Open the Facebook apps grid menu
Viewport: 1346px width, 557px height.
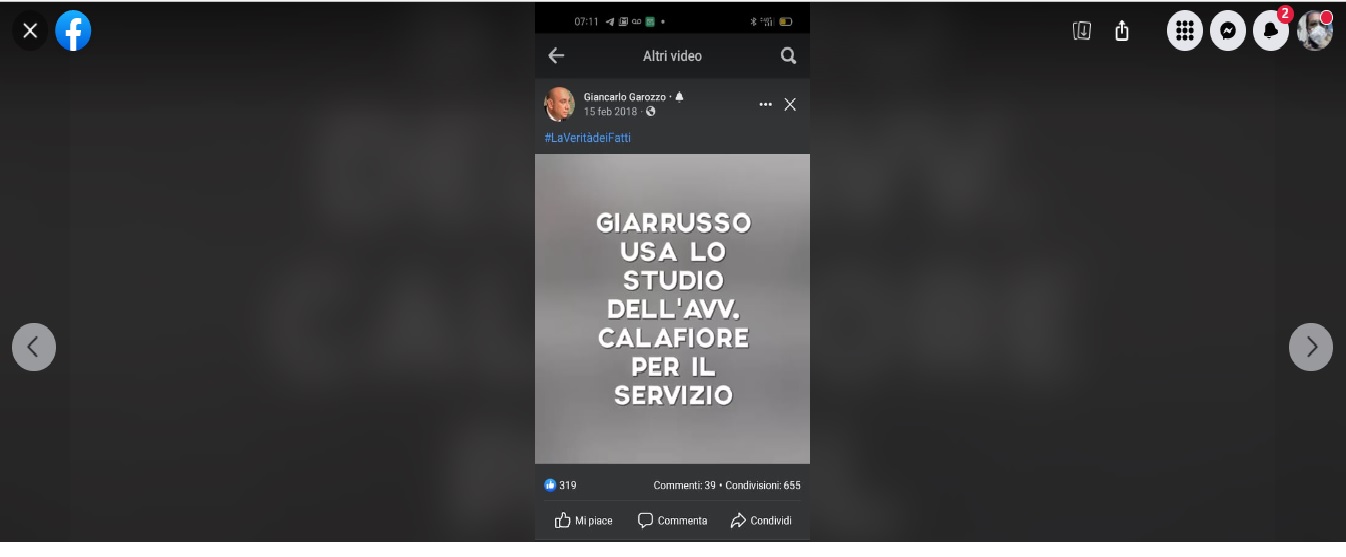coord(1185,31)
